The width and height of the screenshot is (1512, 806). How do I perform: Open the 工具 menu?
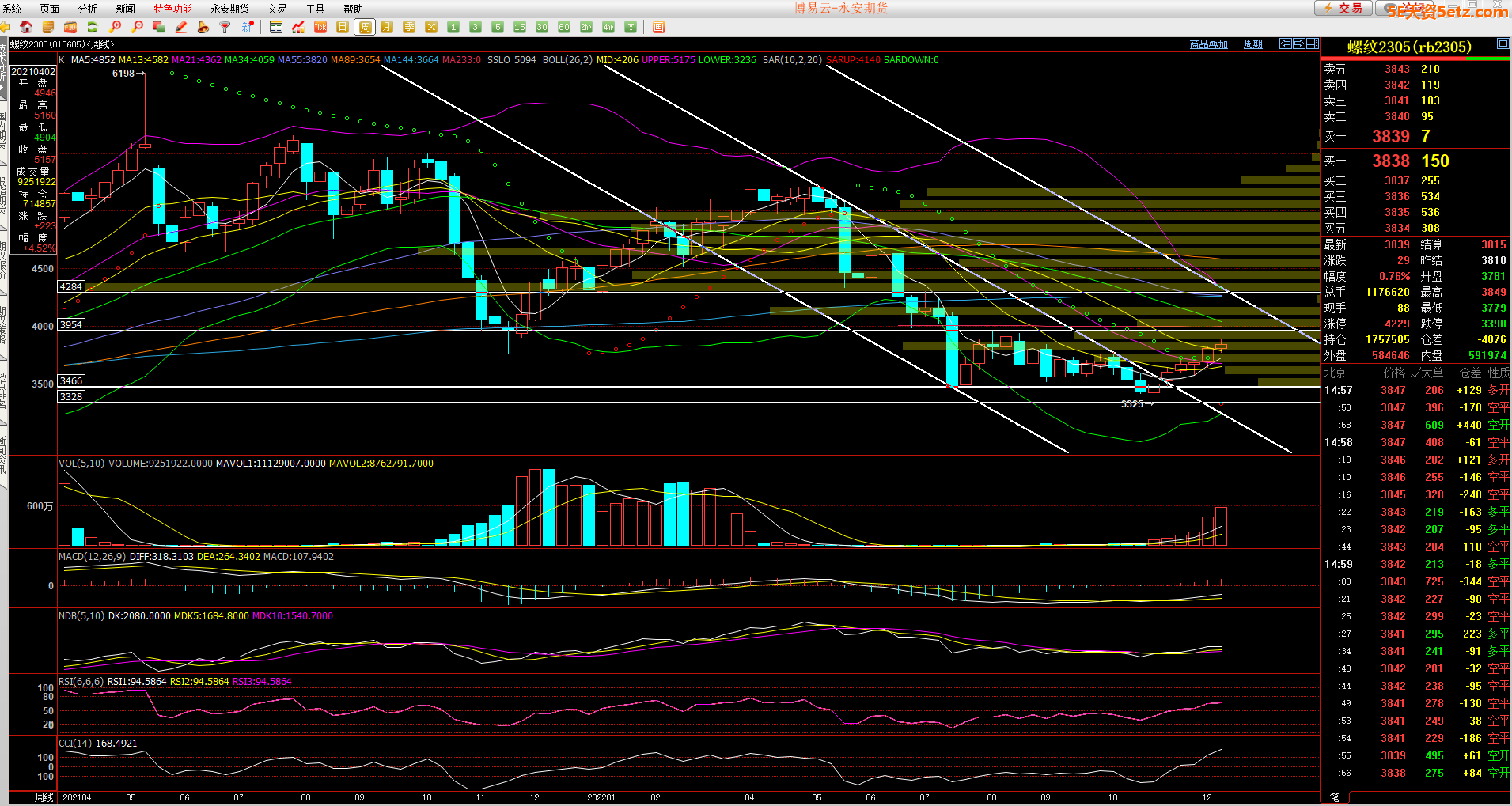coord(315,9)
